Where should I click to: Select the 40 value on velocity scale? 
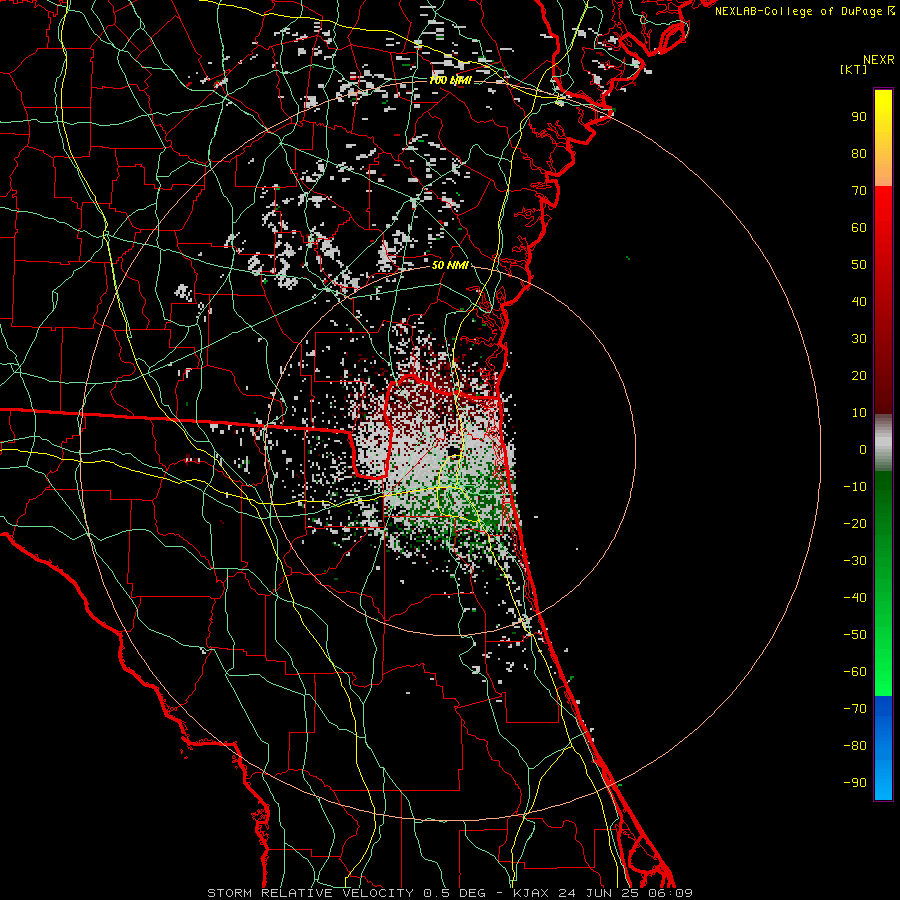859,301
